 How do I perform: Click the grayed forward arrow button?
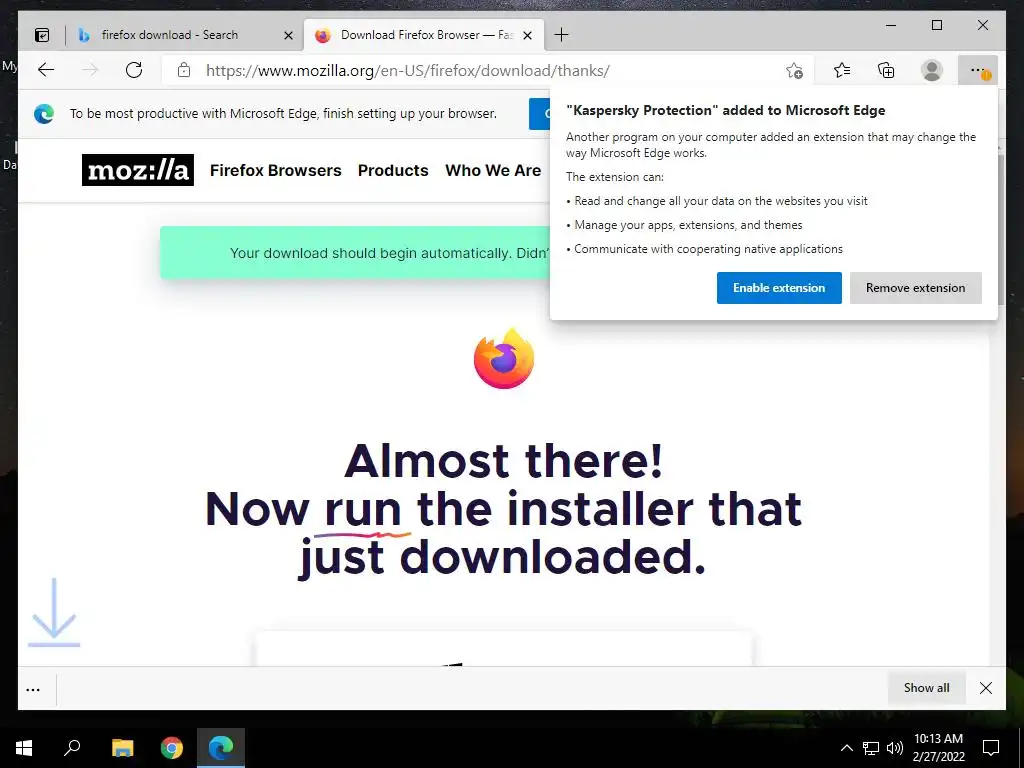pyautogui.click(x=90, y=70)
